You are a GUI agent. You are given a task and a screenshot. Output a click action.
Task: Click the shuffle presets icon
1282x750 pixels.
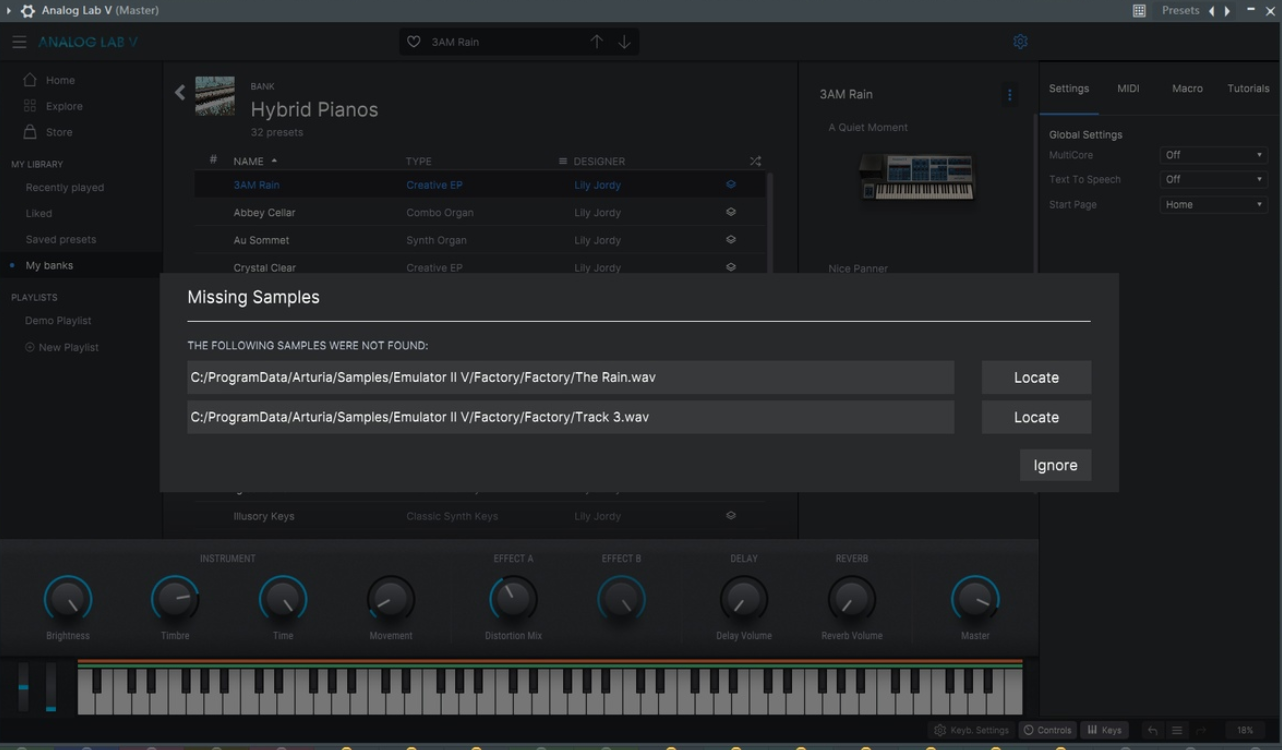(755, 161)
